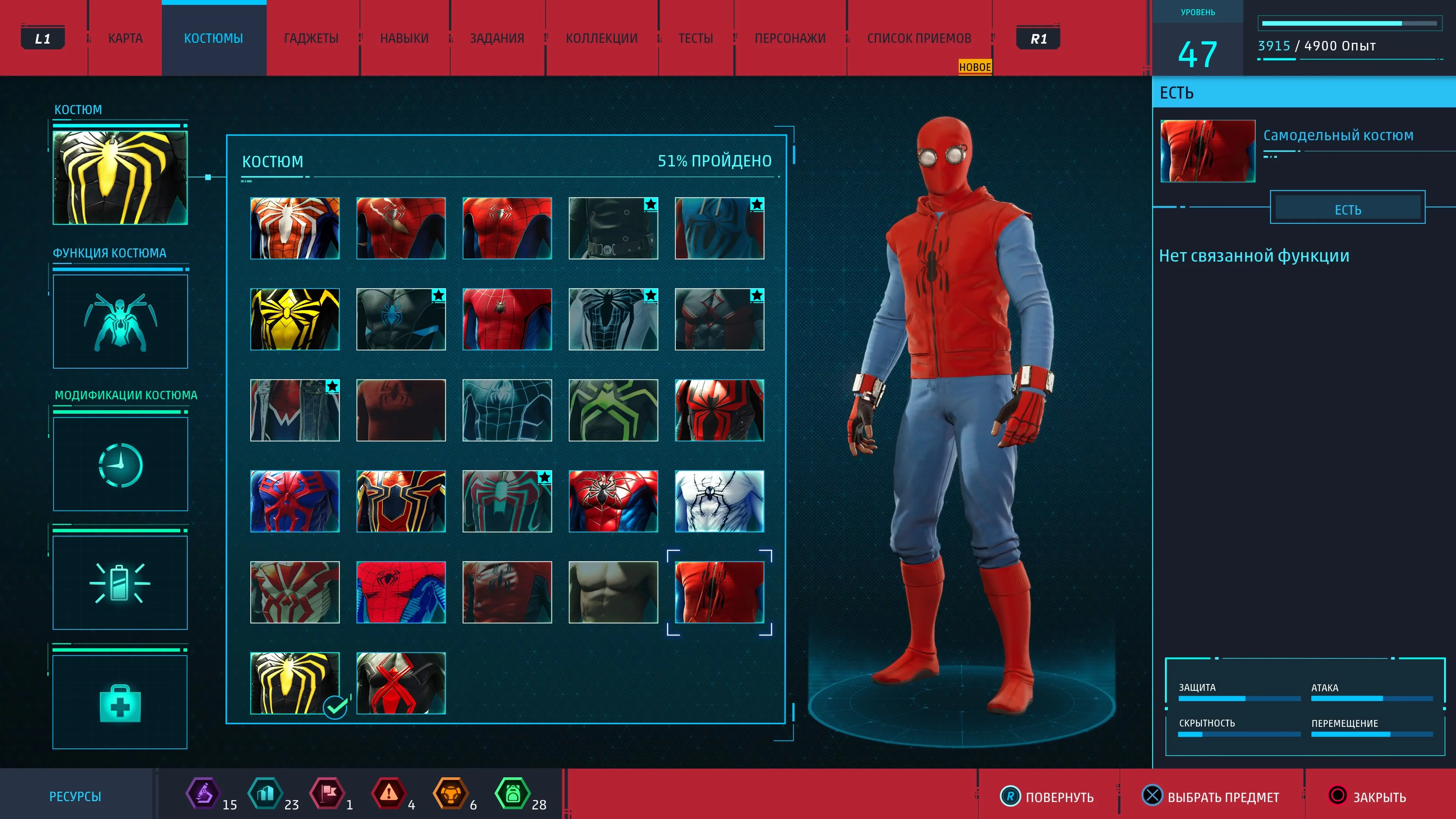Viewport: 1456px width, 819px height.
Task: Choose the dark red jacket suit thumbnail
Action: (x=507, y=592)
